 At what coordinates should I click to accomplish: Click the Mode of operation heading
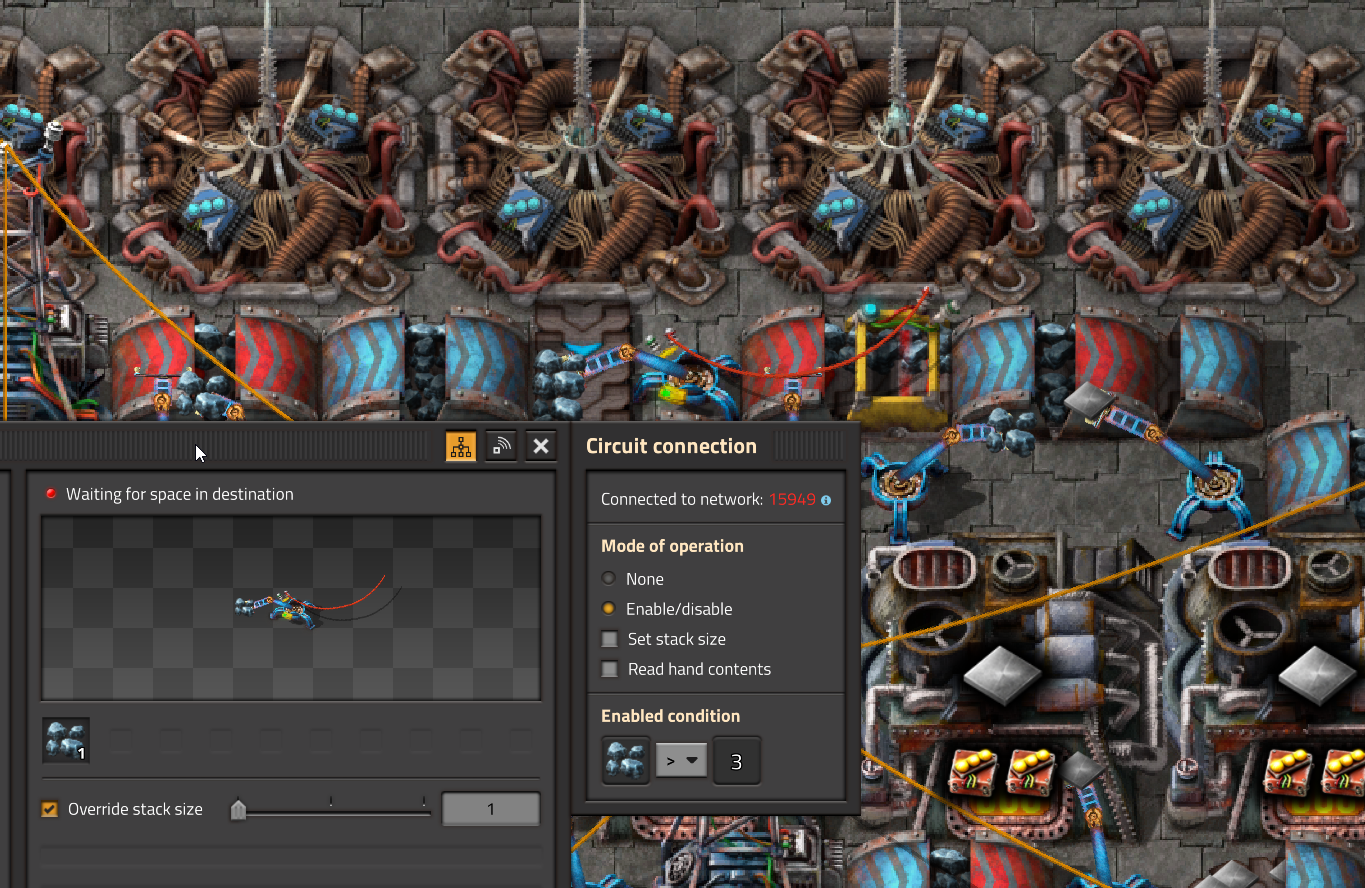pos(672,546)
